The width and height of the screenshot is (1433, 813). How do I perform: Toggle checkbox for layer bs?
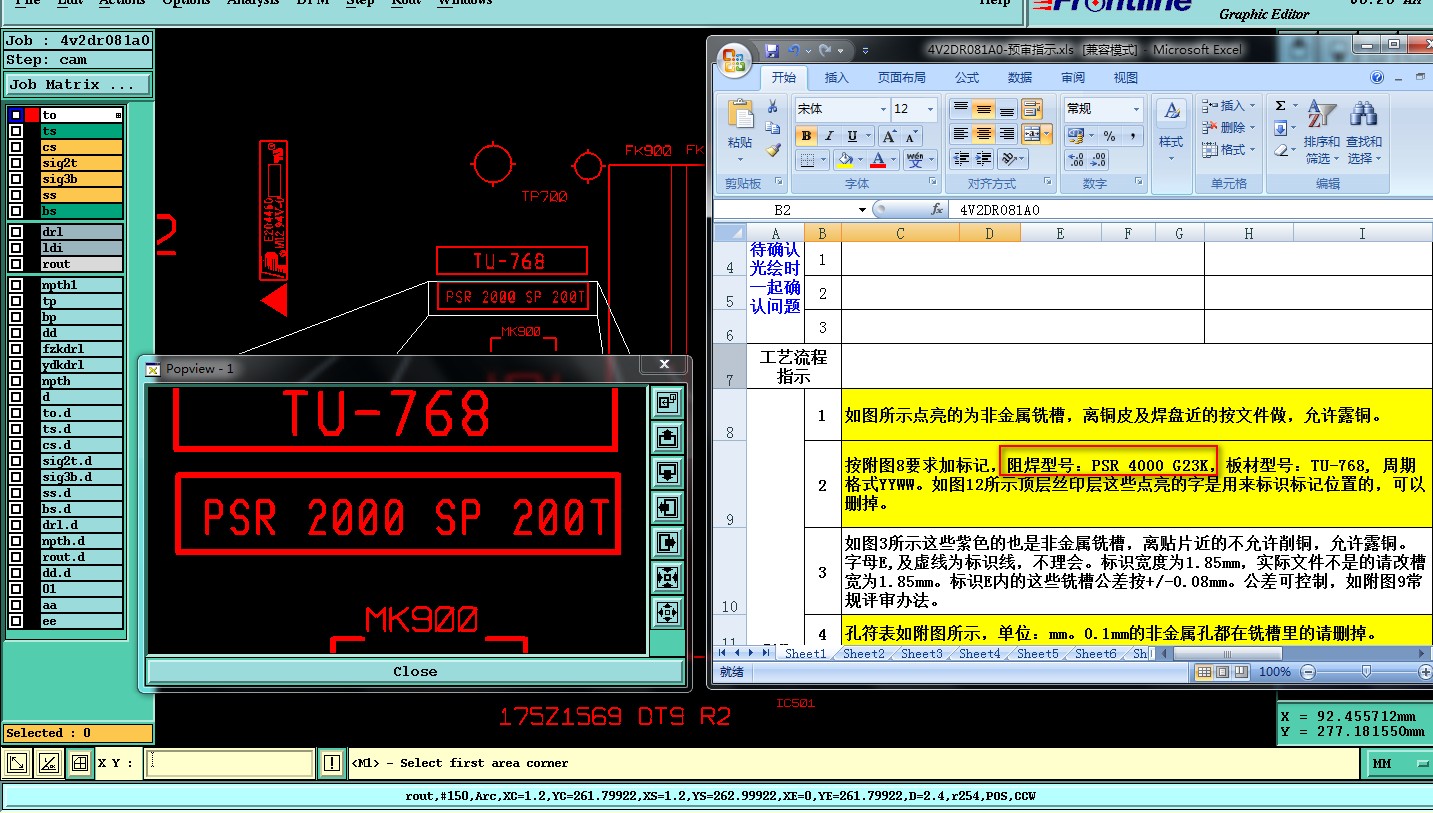coord(15,211)
